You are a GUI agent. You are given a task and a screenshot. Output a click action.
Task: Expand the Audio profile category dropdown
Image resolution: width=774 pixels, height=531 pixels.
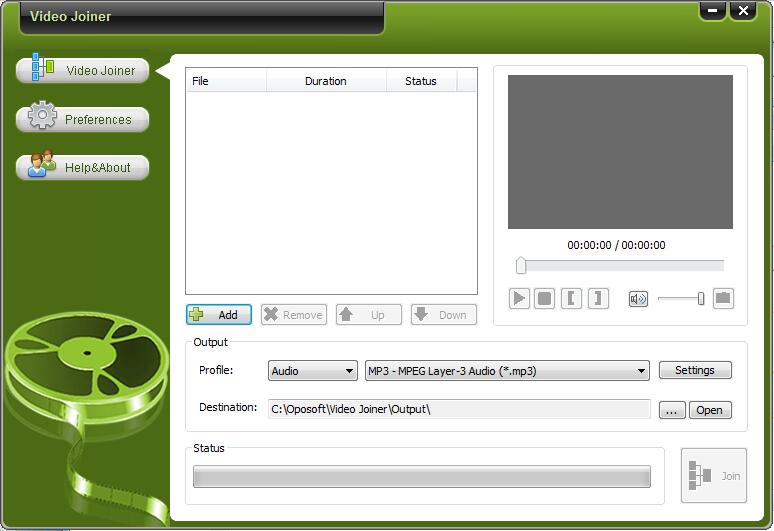(x=313, y=371)
